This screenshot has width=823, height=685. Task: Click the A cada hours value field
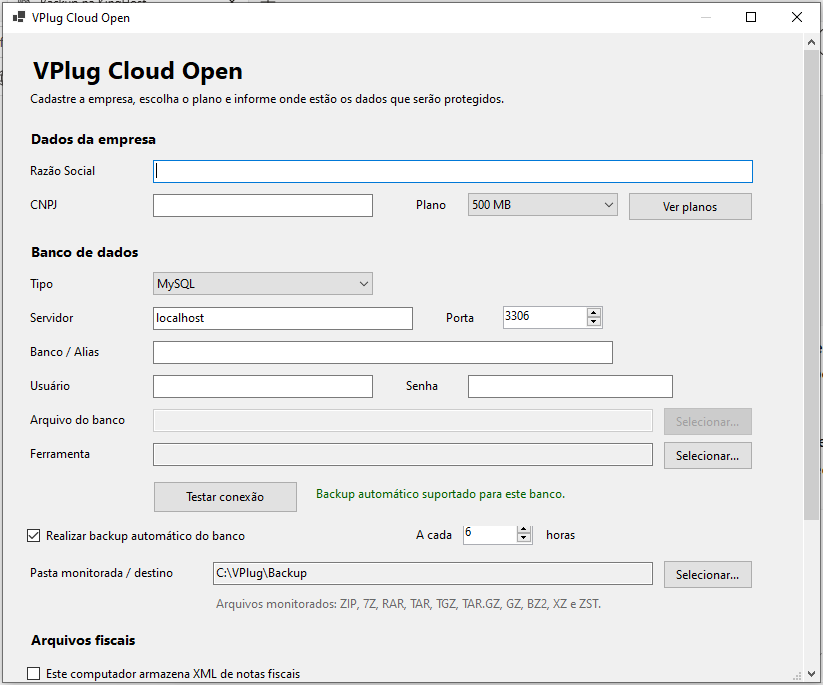coord(489,534)
